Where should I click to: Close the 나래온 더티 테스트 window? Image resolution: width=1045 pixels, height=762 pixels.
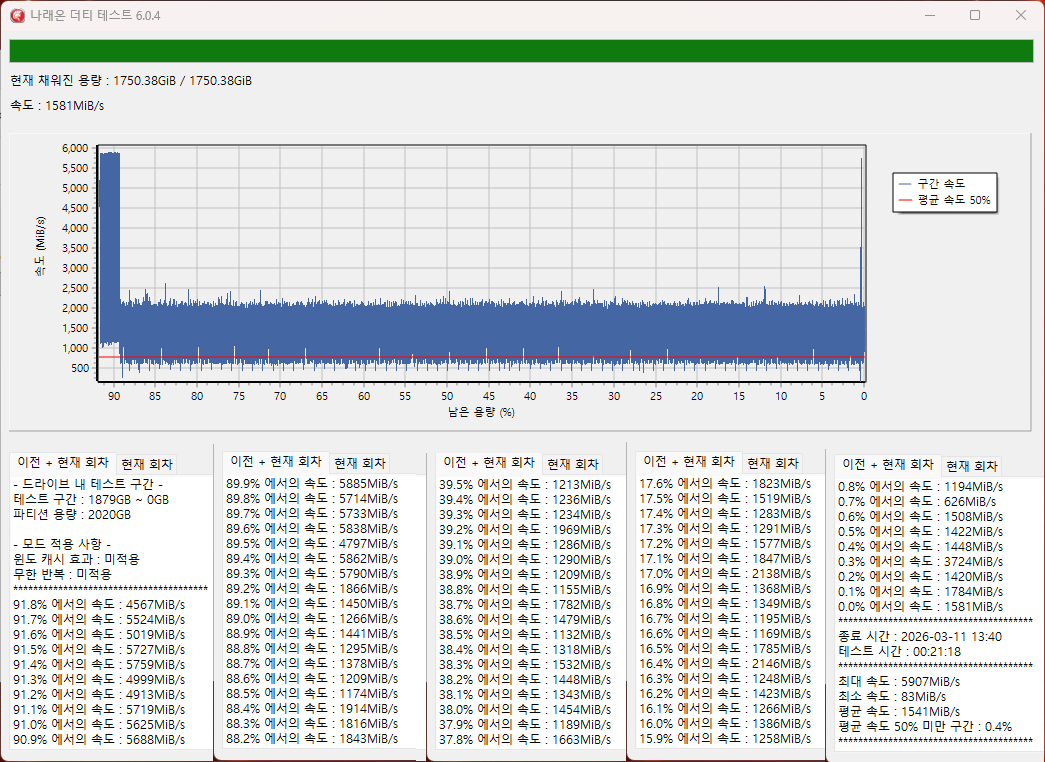pyautogui.click(x=1020, y=15)
